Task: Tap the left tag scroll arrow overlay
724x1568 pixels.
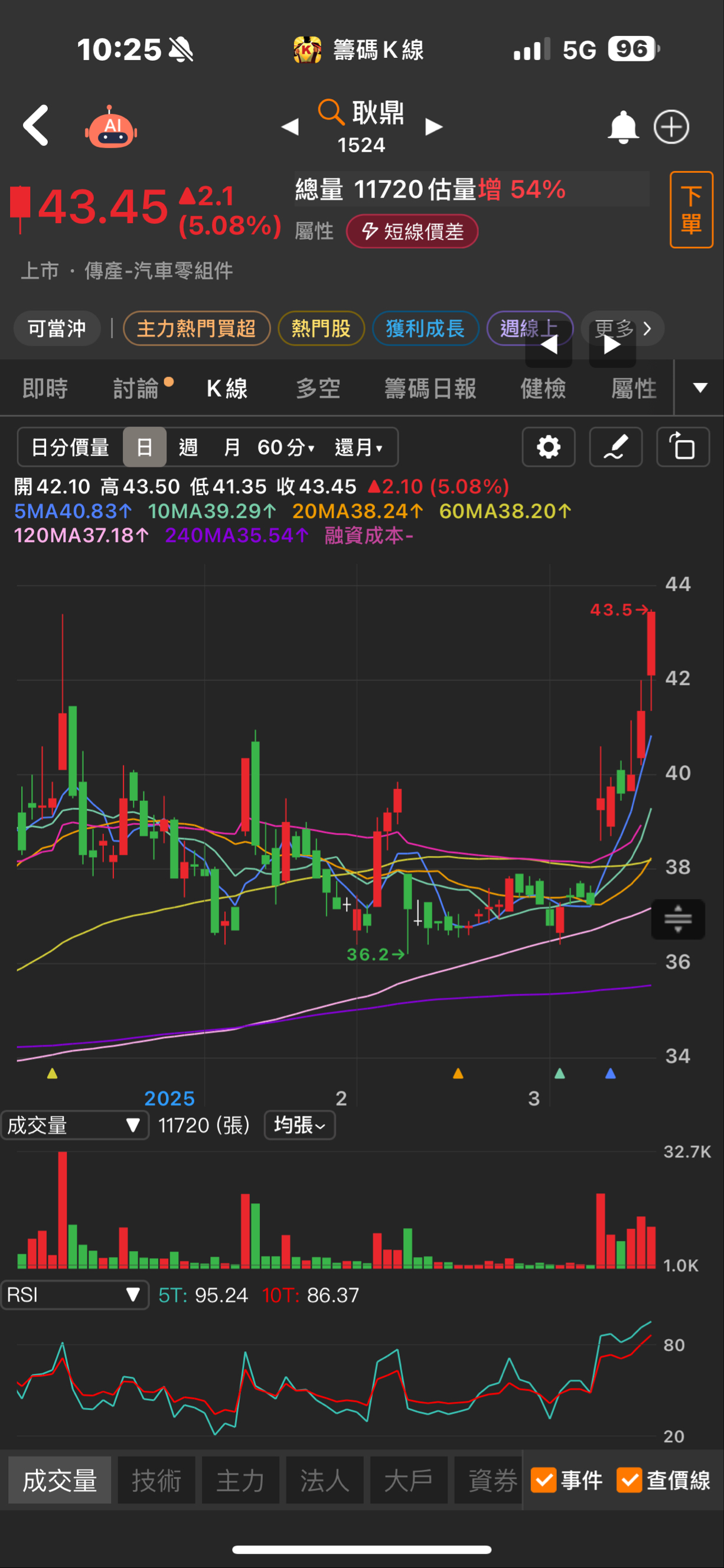Action: click(549, 345)
